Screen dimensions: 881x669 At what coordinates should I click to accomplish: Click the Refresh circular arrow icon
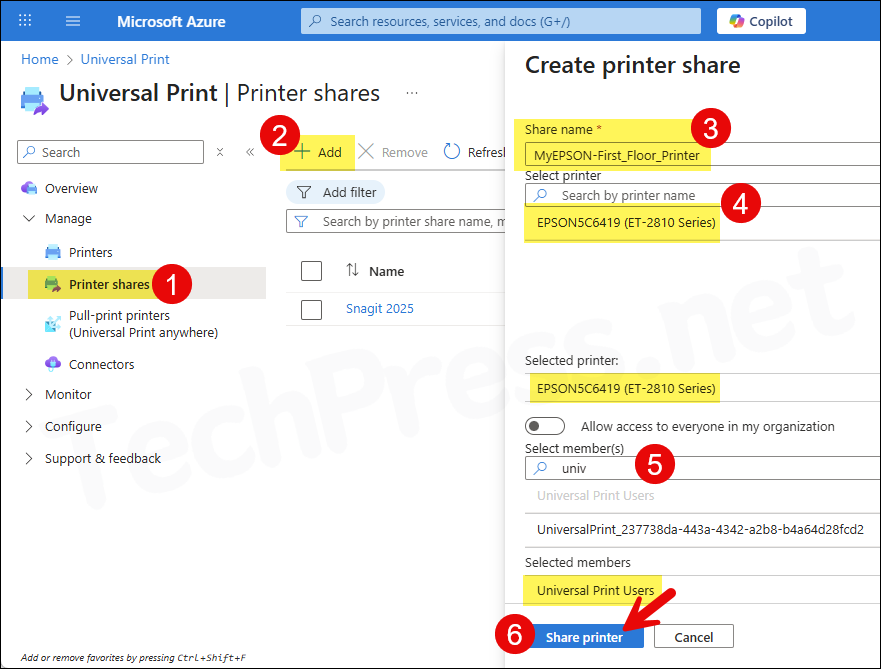click(x=452, y=152)
